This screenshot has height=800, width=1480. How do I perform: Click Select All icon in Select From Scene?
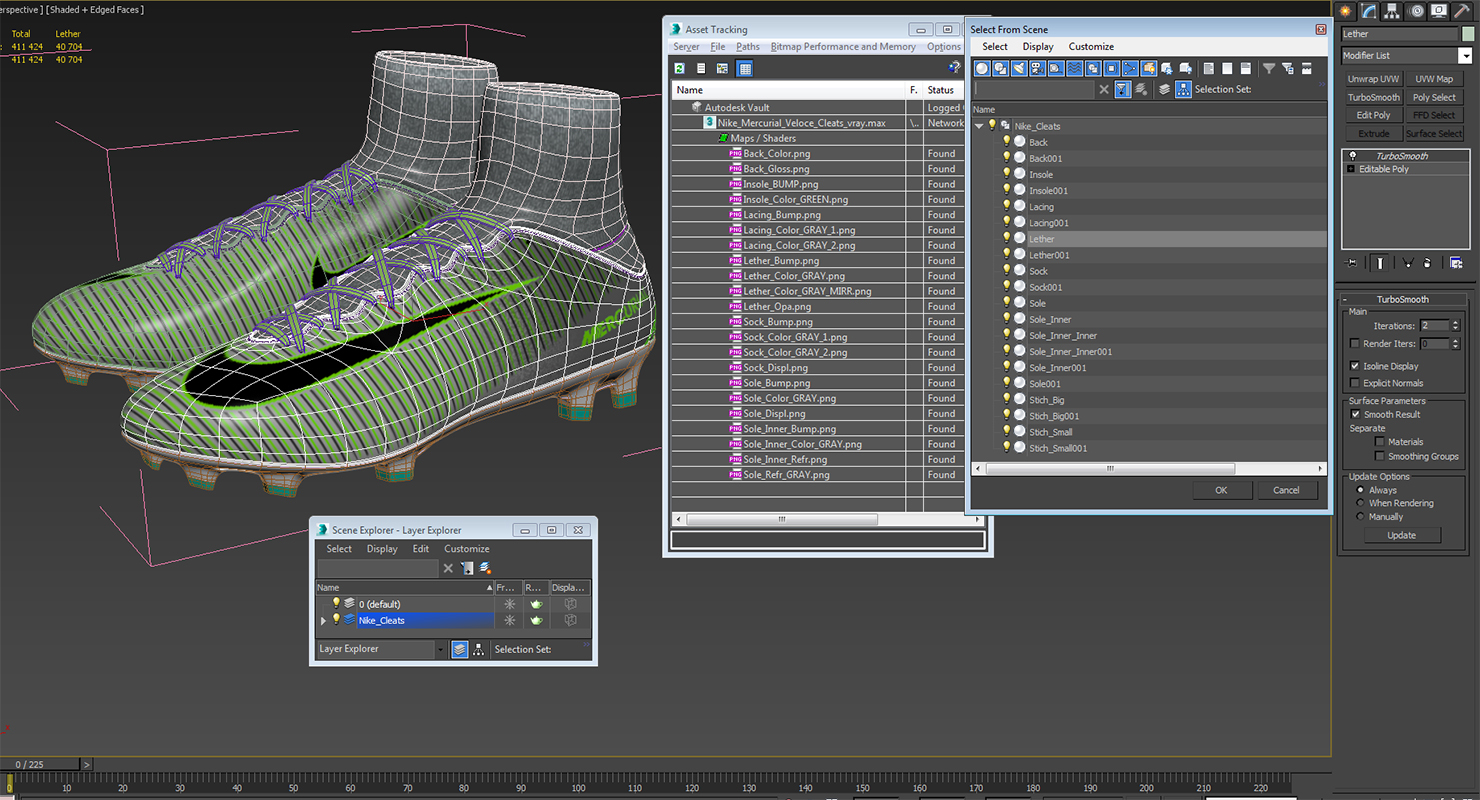pos(1209,68)
